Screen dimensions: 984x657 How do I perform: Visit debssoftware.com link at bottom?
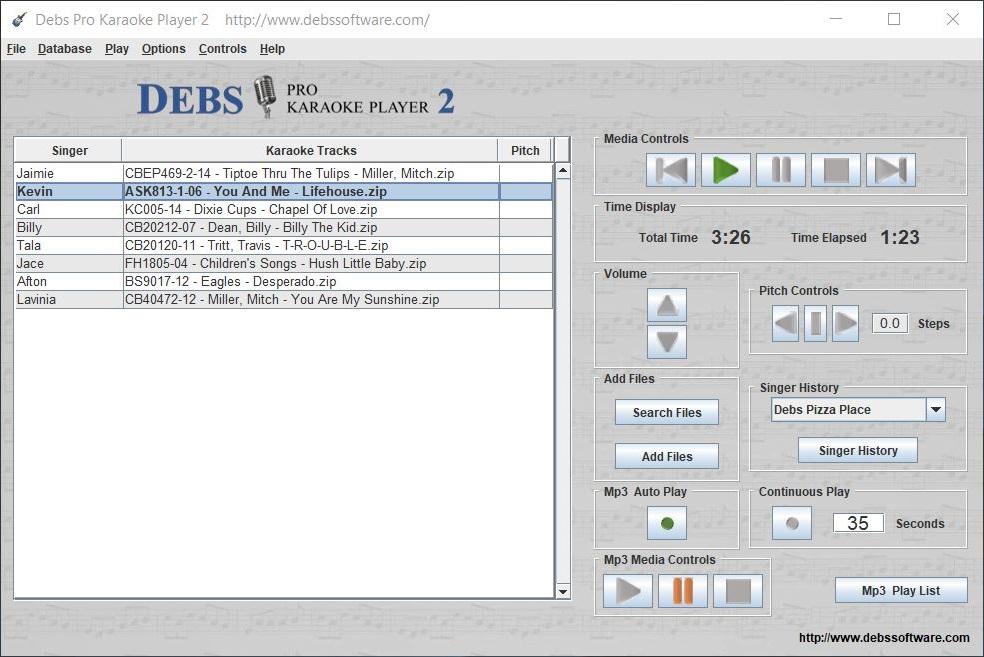[884, 638]
